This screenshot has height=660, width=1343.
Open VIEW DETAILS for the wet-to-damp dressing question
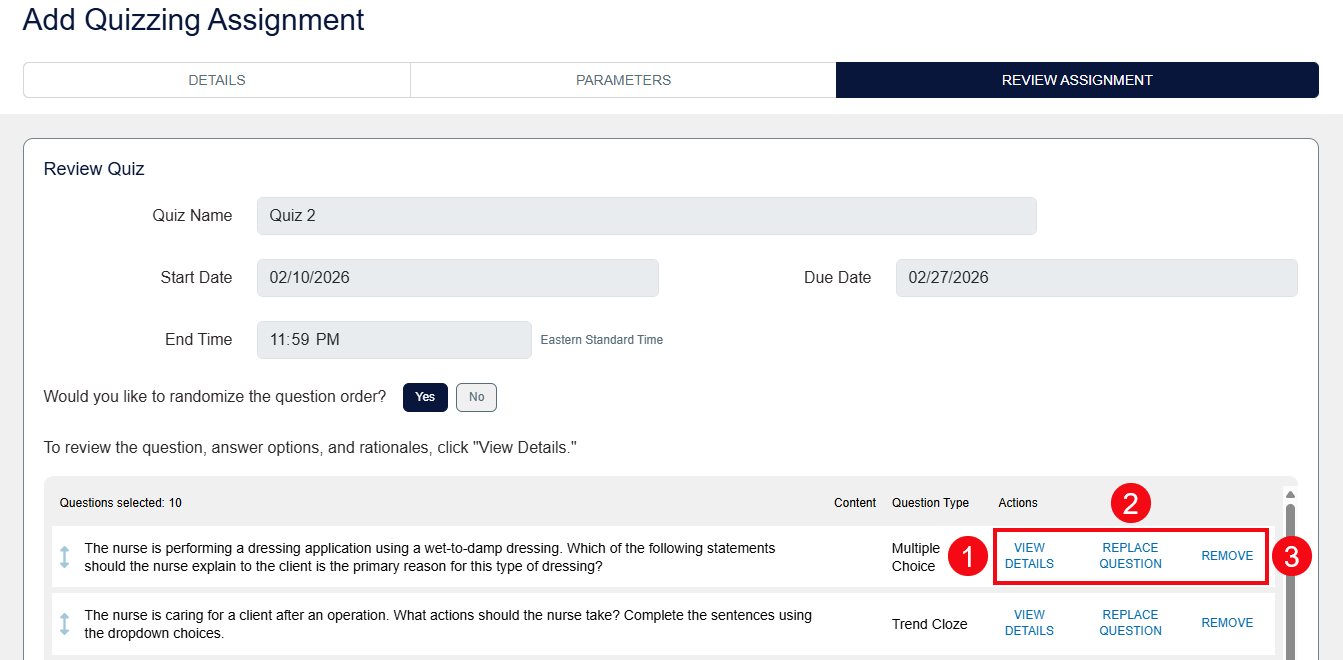coord(1029,555)
